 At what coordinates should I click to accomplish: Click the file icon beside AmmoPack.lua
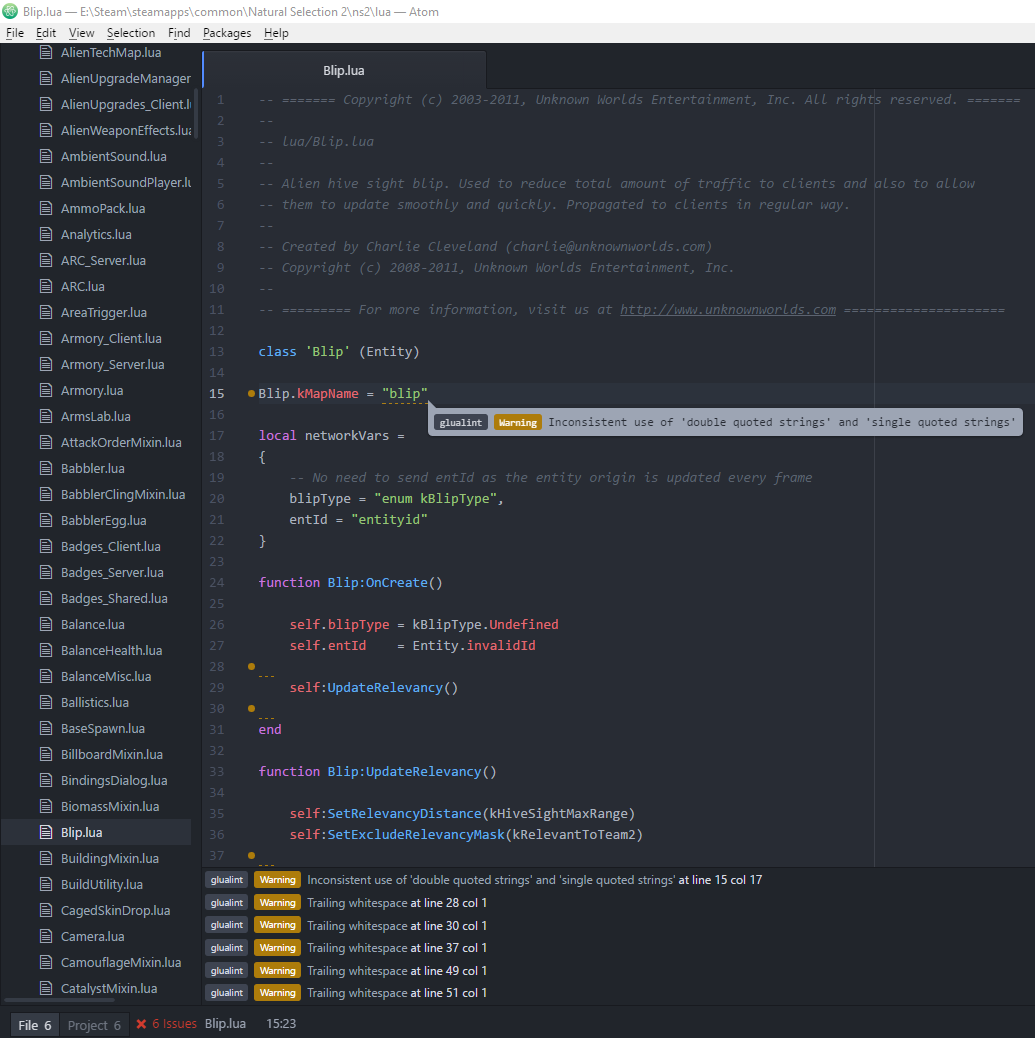46,209
